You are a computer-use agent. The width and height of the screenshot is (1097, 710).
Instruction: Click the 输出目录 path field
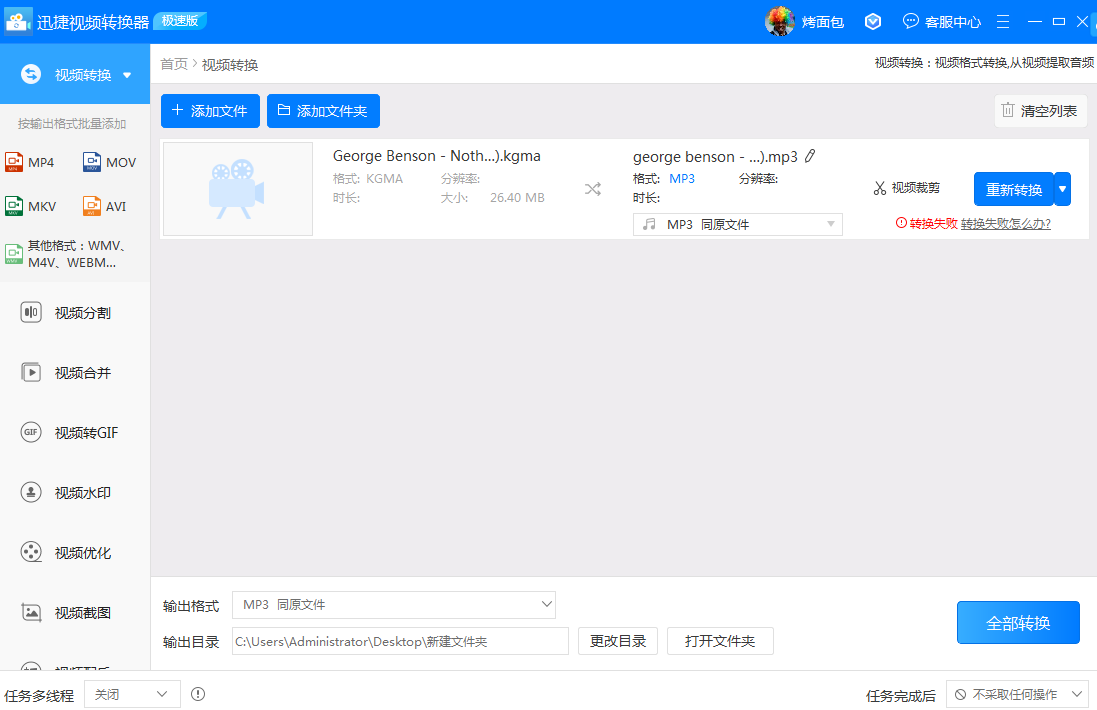click(x=400, y=641)
